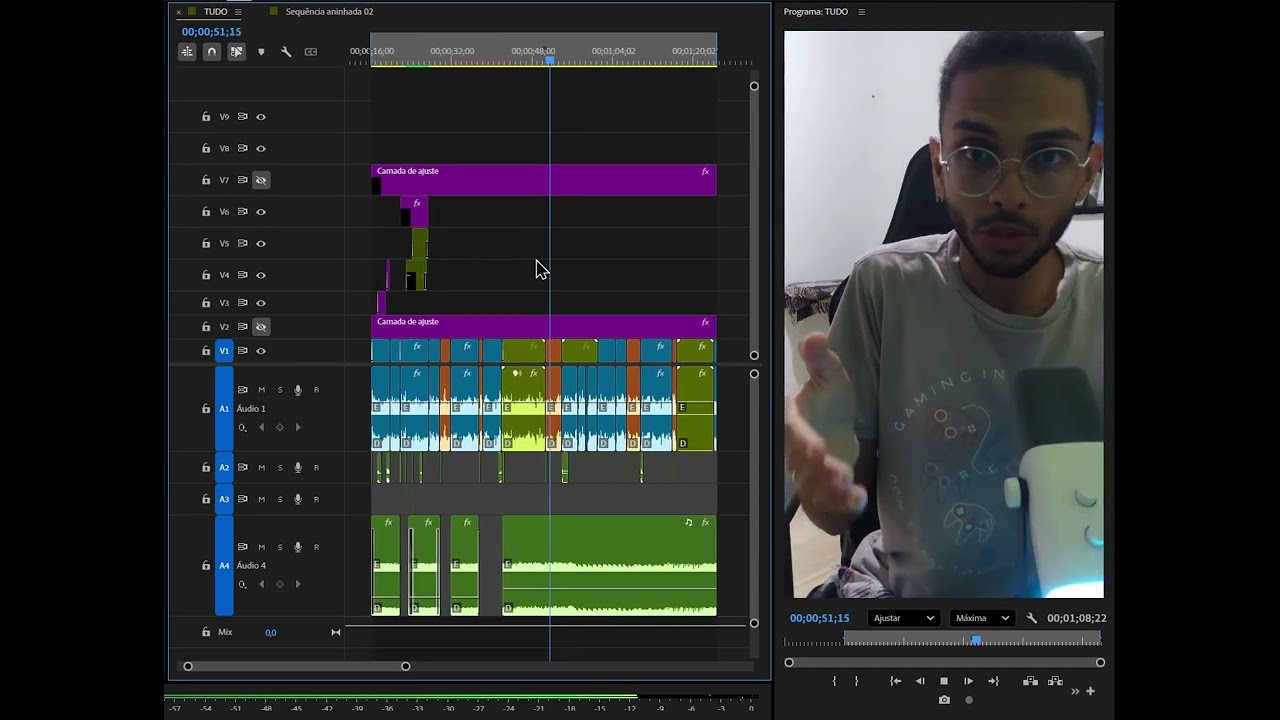Click the Extract button in Program monitor
The height and width of the screenshot is (720, 1280).
pos(1055,681)
